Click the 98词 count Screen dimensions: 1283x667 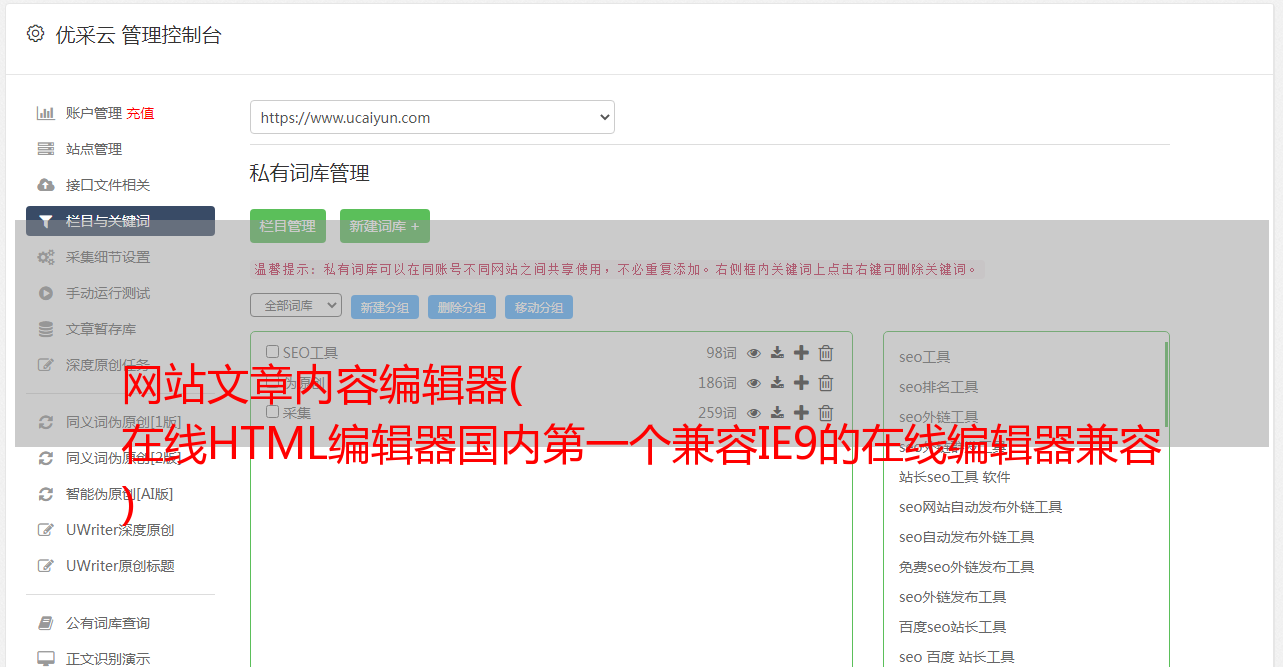pyautogui.click(x=721, y=353)
